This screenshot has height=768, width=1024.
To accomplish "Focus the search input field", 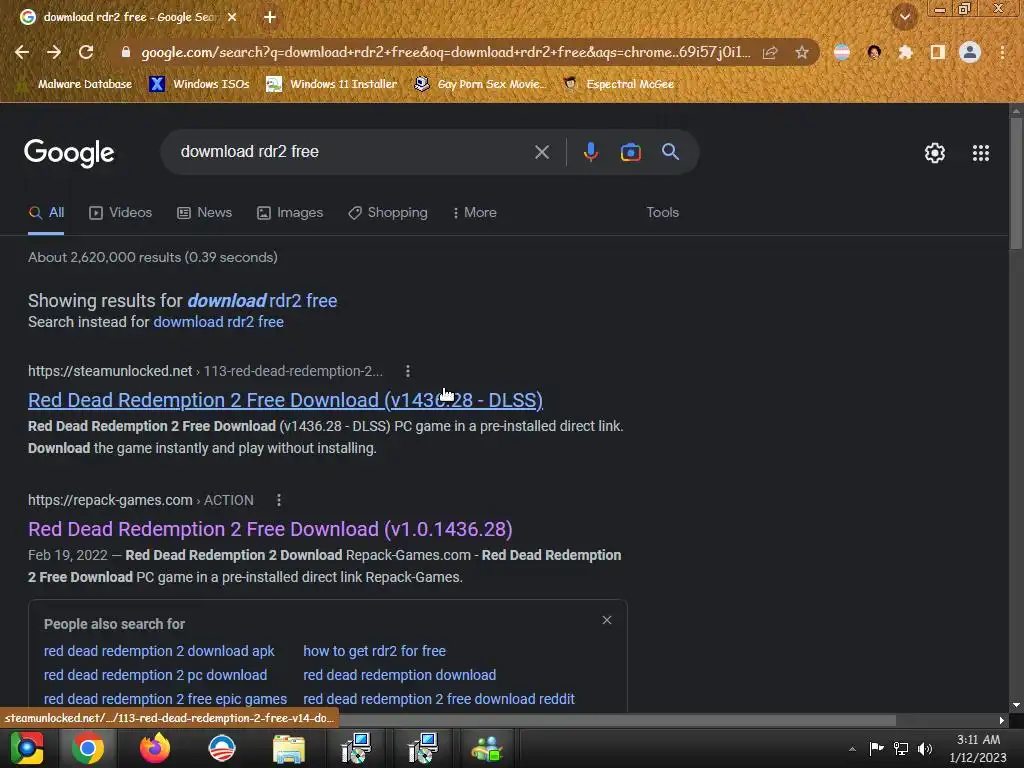I will click(x=353, y=152).
